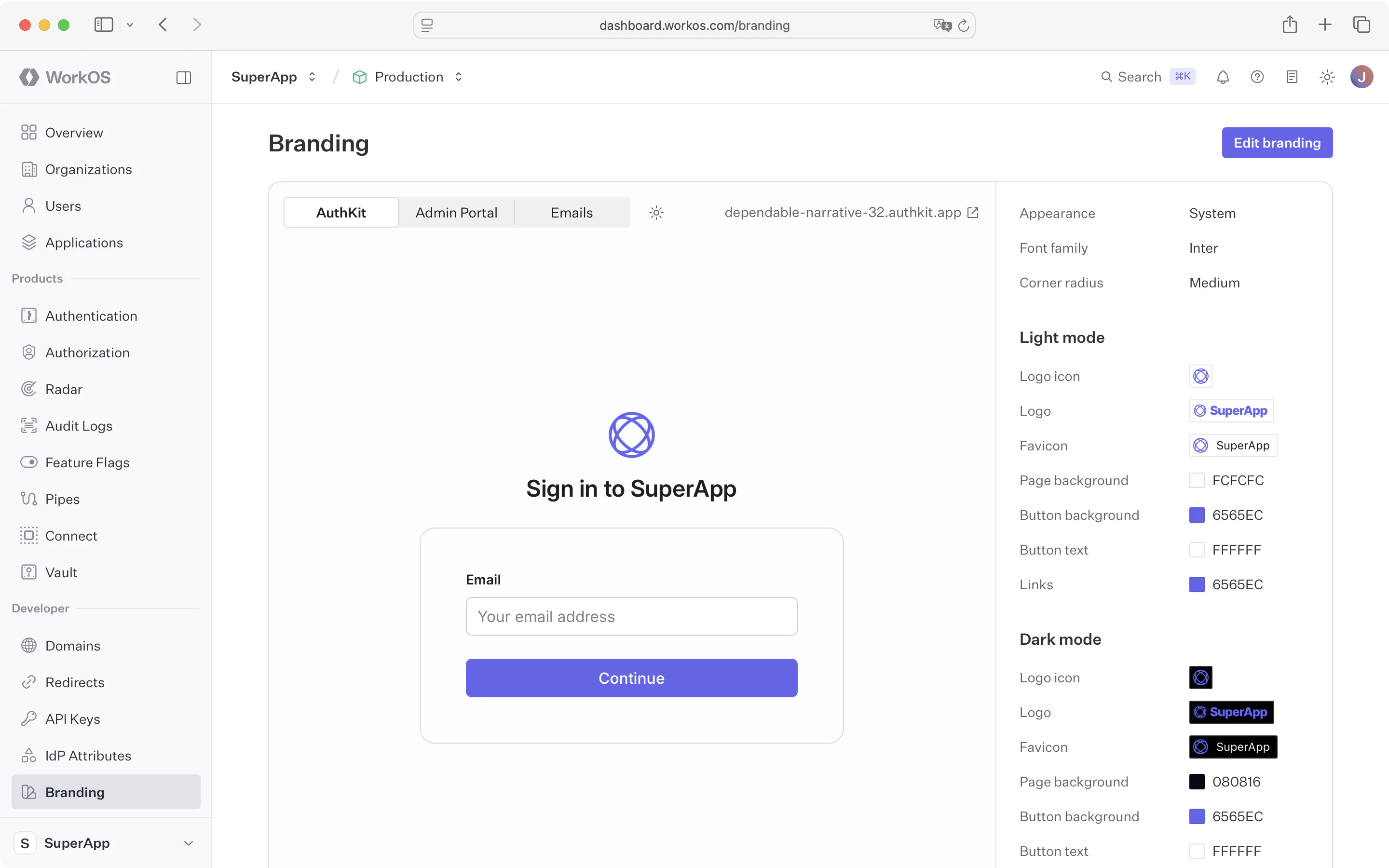
Task: Open Safari's sidebar dropdown arrow
Action: (130, 25)
